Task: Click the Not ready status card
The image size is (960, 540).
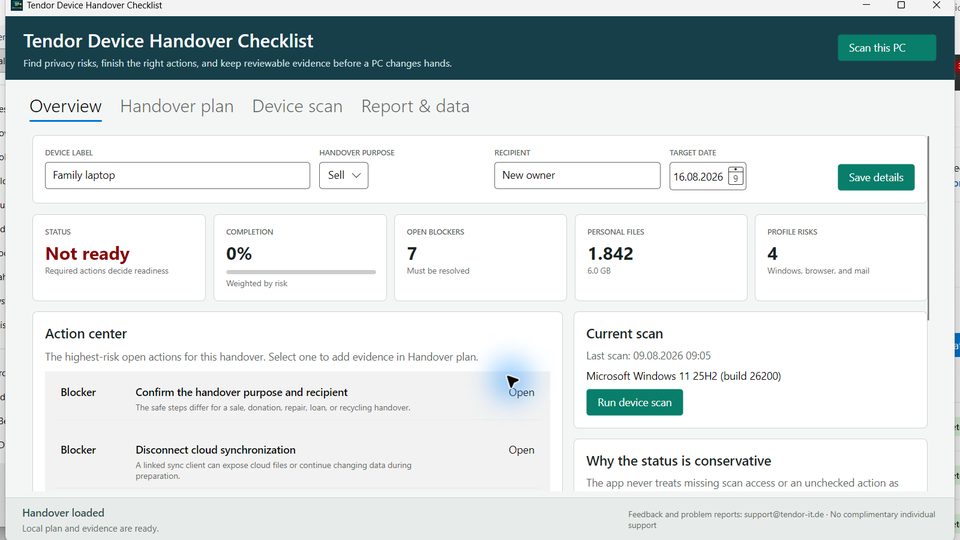Action: [x=119, y=257]
